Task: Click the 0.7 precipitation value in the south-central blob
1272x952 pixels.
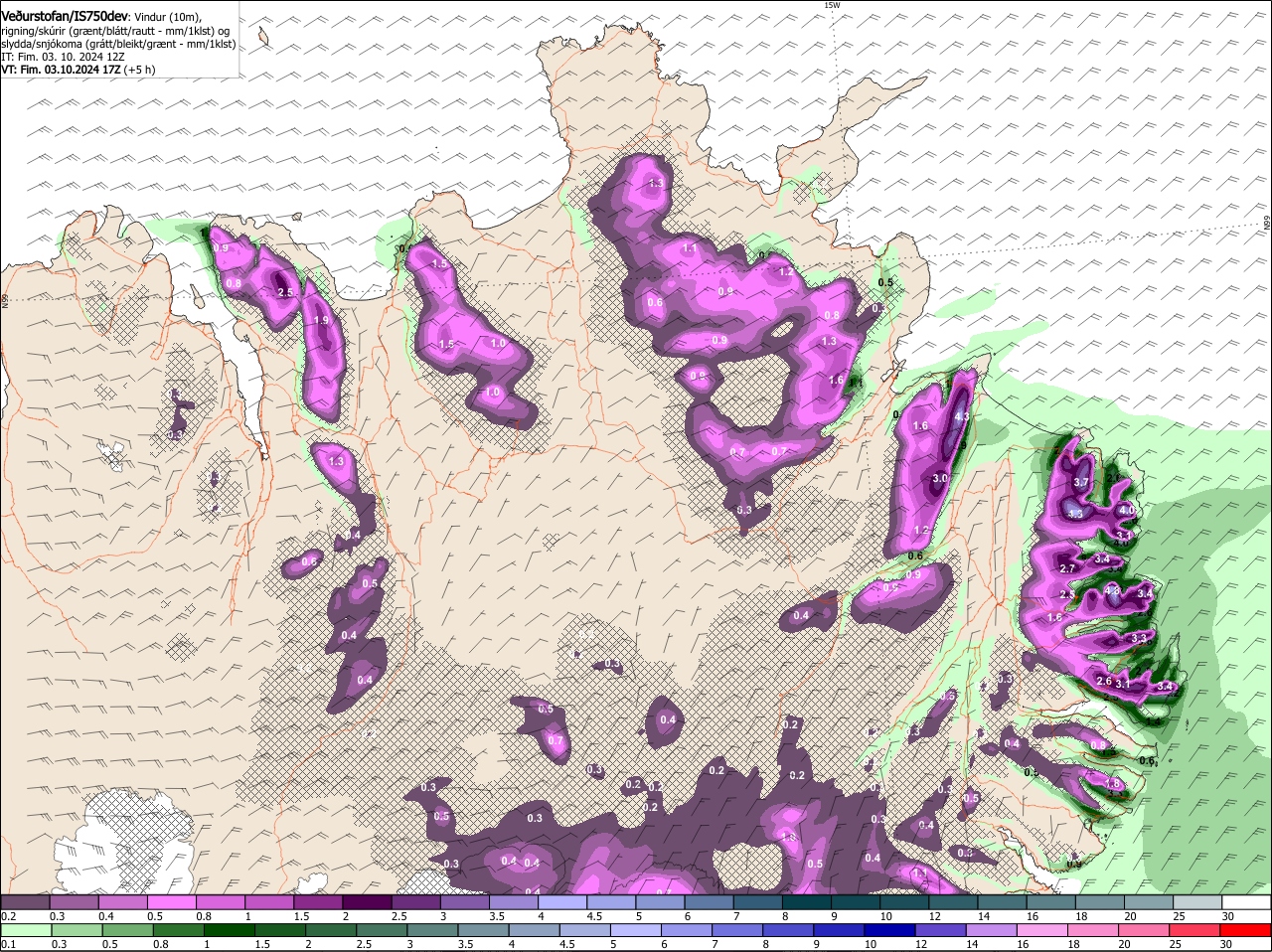Action: [x=556, y=740]
